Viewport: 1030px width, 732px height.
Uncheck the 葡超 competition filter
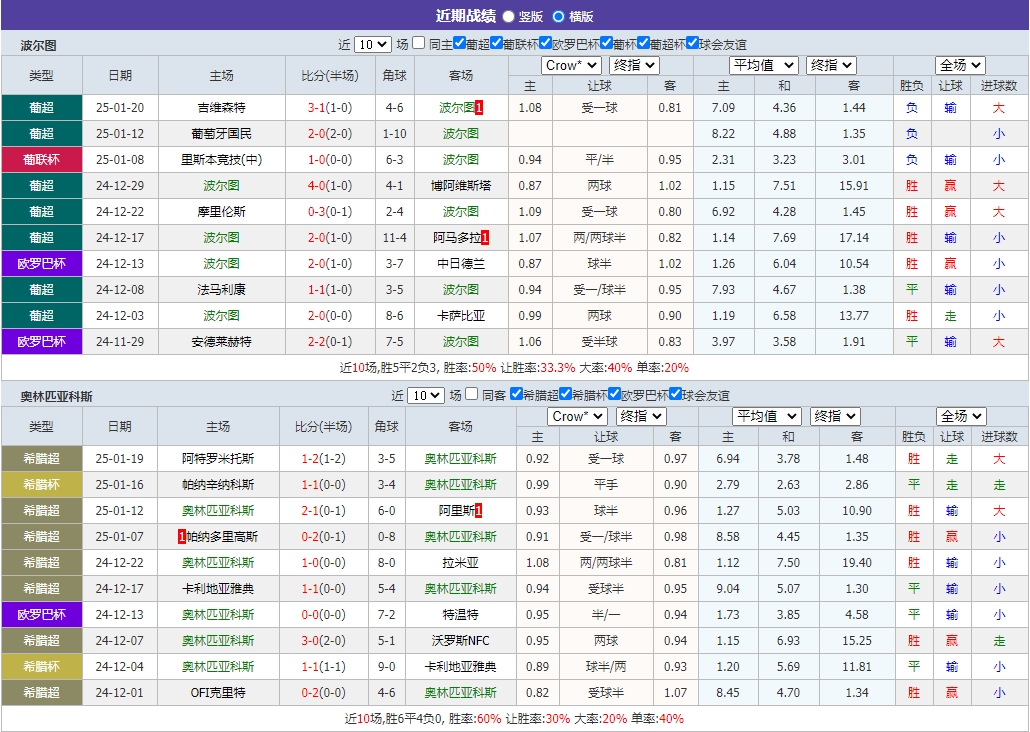click(x=461, y=44)
